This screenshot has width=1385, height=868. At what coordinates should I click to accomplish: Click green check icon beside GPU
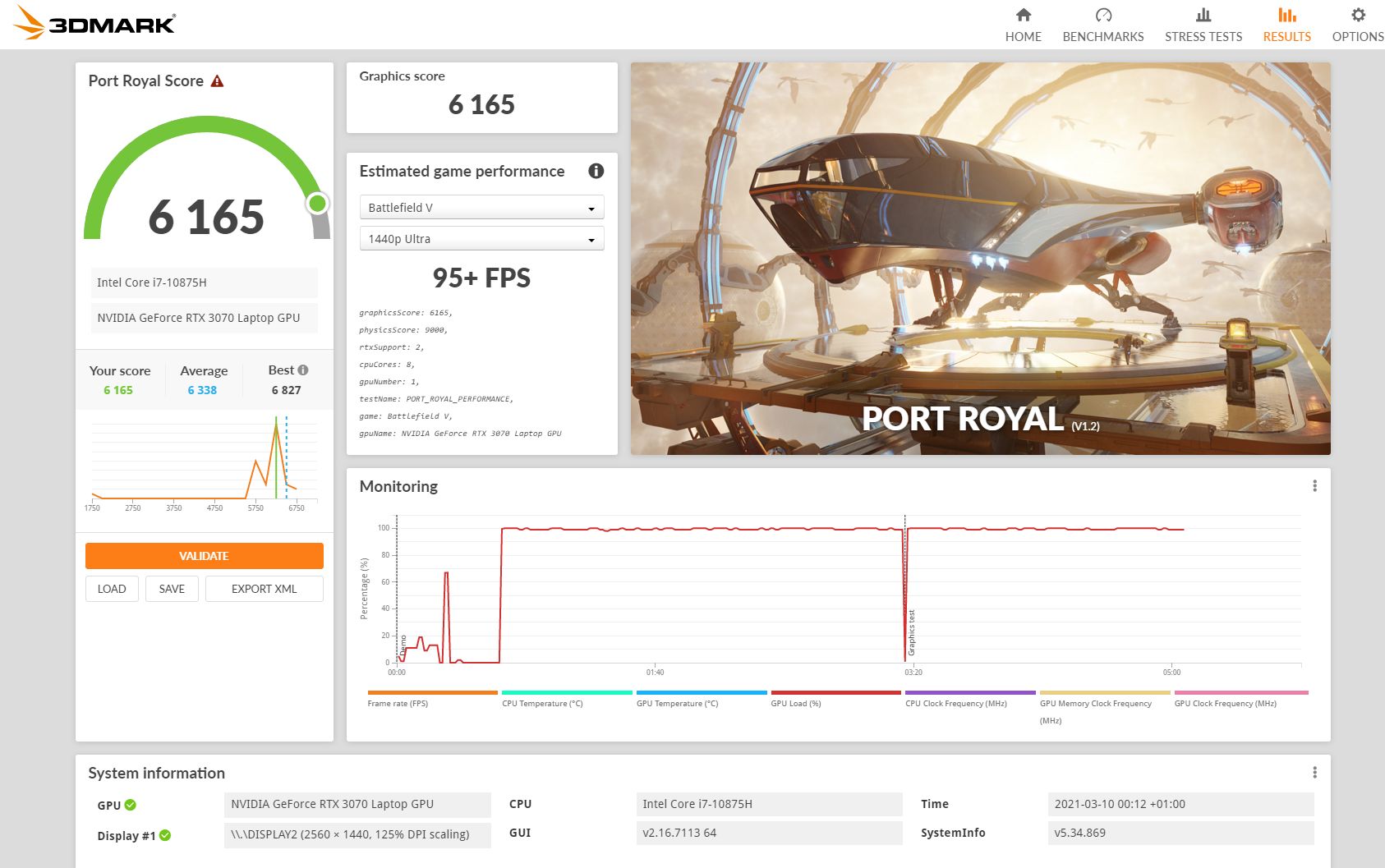coord(131,805)
